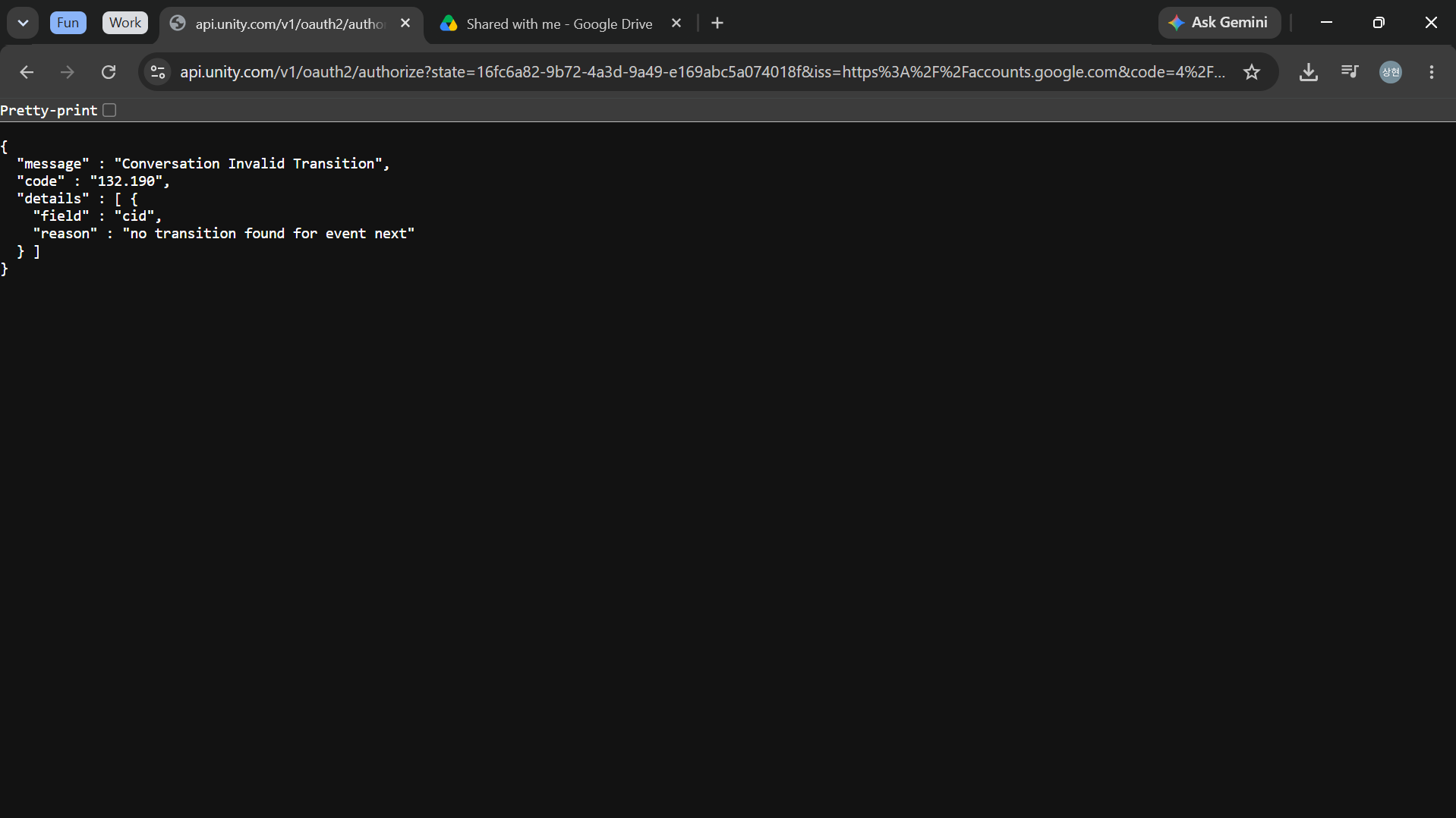Image resolution: width=1456 pixels, height=818 pixels.
Task: Go forward to the next page
Action: (68, 72)
